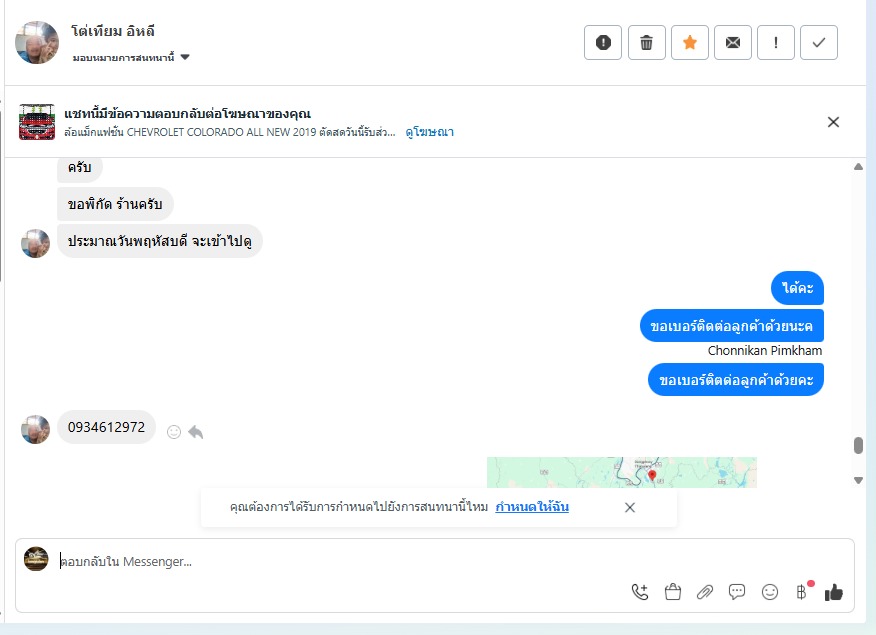Close the conversation assignment prompt
Image resolution: width=876 pixels, height=635 pixels.
pos(630,507)
